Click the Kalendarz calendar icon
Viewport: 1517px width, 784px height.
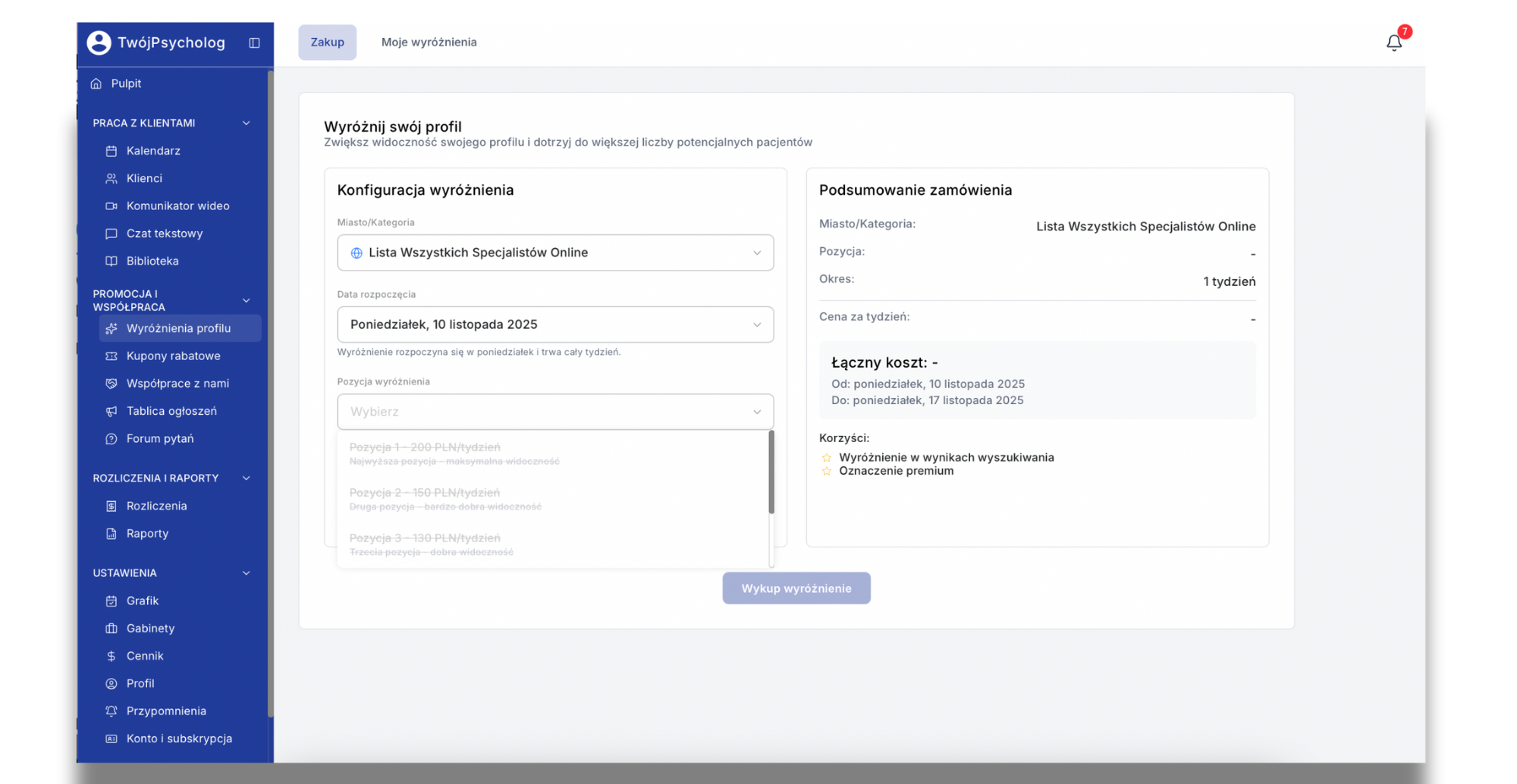(111, 151)
